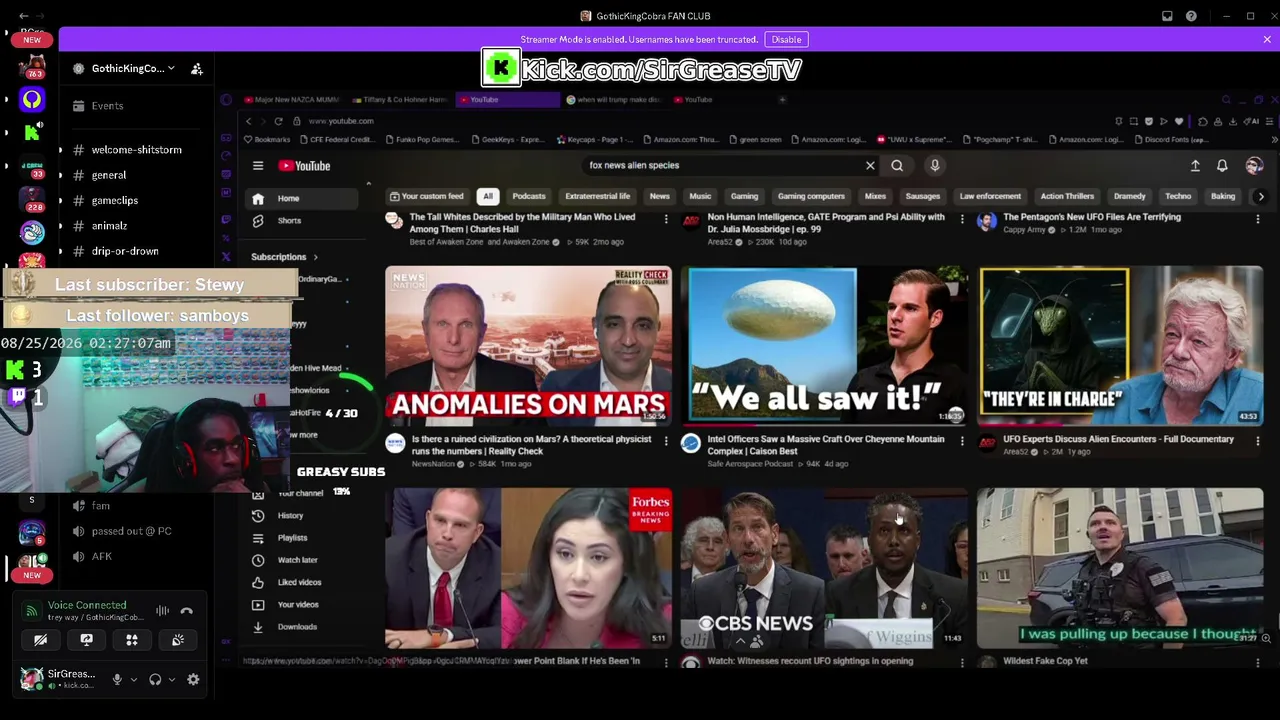Open the Events calendar icon
The width and height of the screenshot is (1280, 720).
click(78, 106)
